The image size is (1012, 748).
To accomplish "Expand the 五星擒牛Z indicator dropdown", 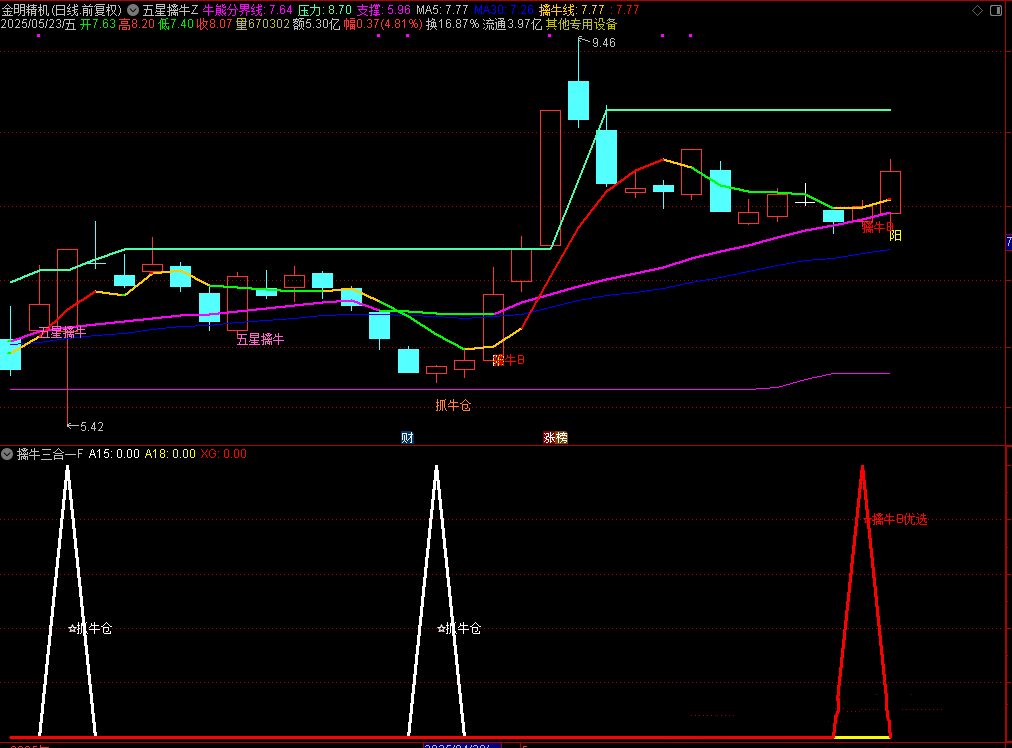I will 133,9.
